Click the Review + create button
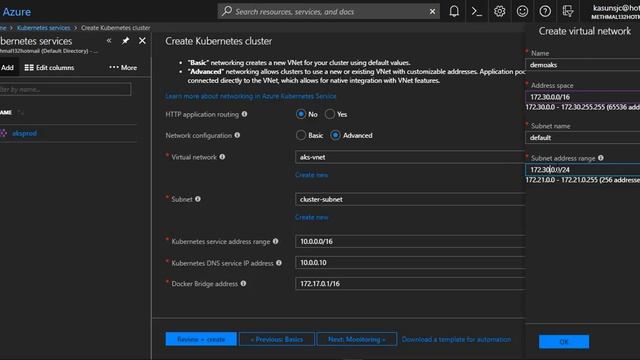Screen dimensions: 640x360 tap(201, 339)
